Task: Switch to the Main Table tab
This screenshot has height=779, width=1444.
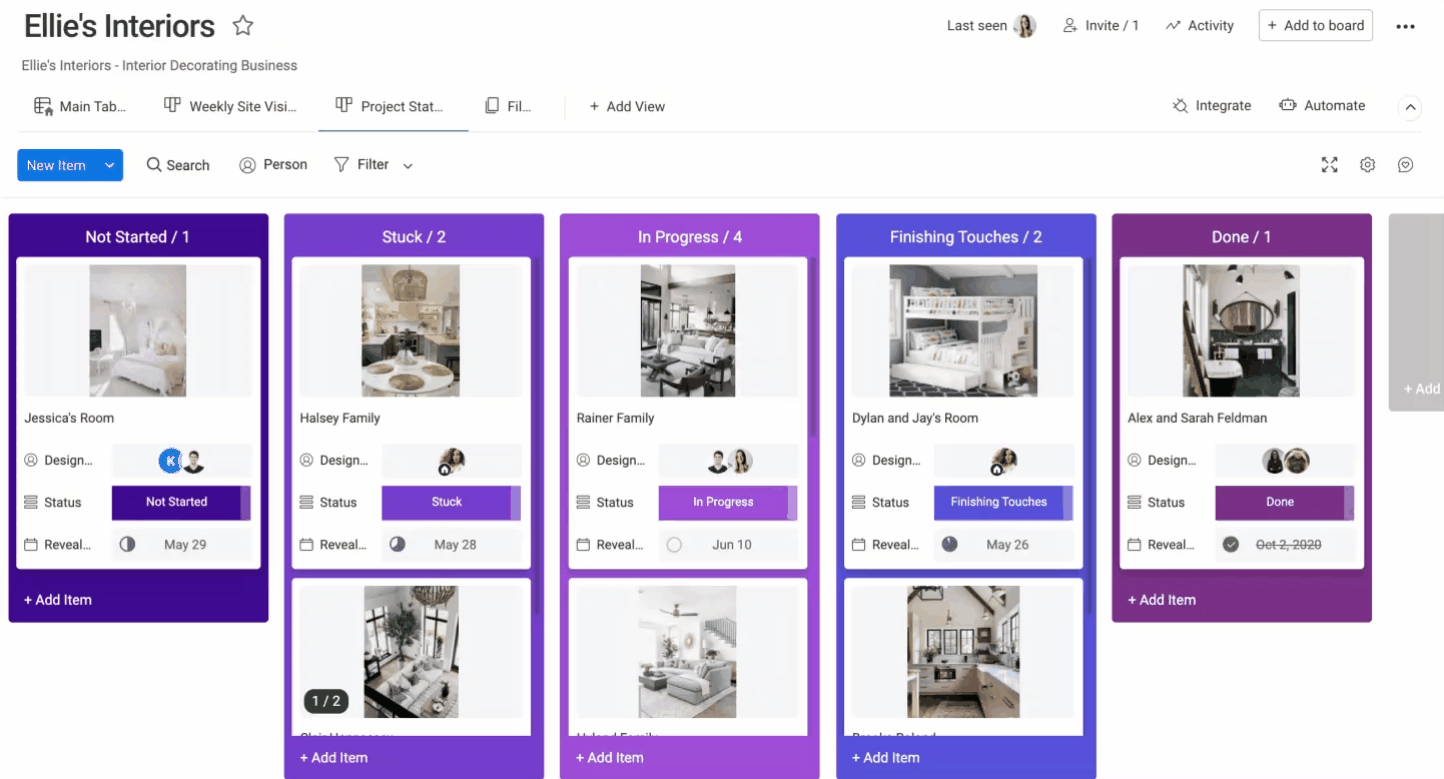Action: [x=80, y=106]
